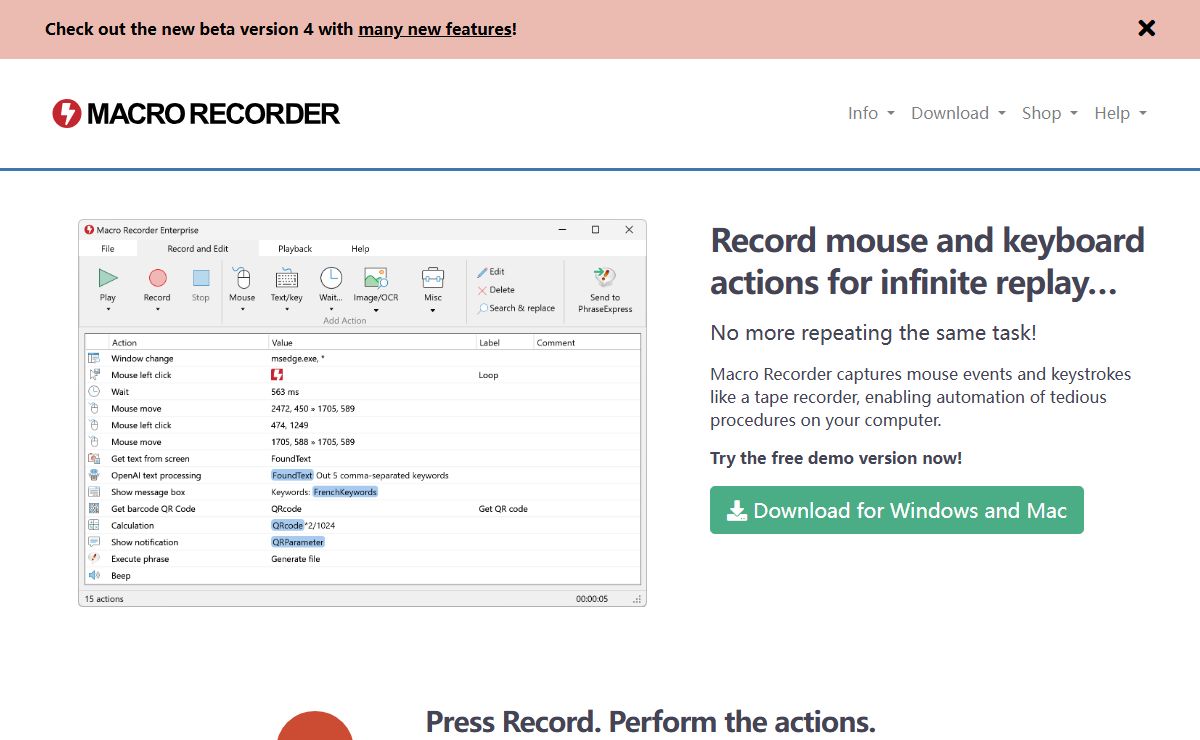Expand the arrow under Text/key
The image size is (1200, 740).
[x=286, y=310]
